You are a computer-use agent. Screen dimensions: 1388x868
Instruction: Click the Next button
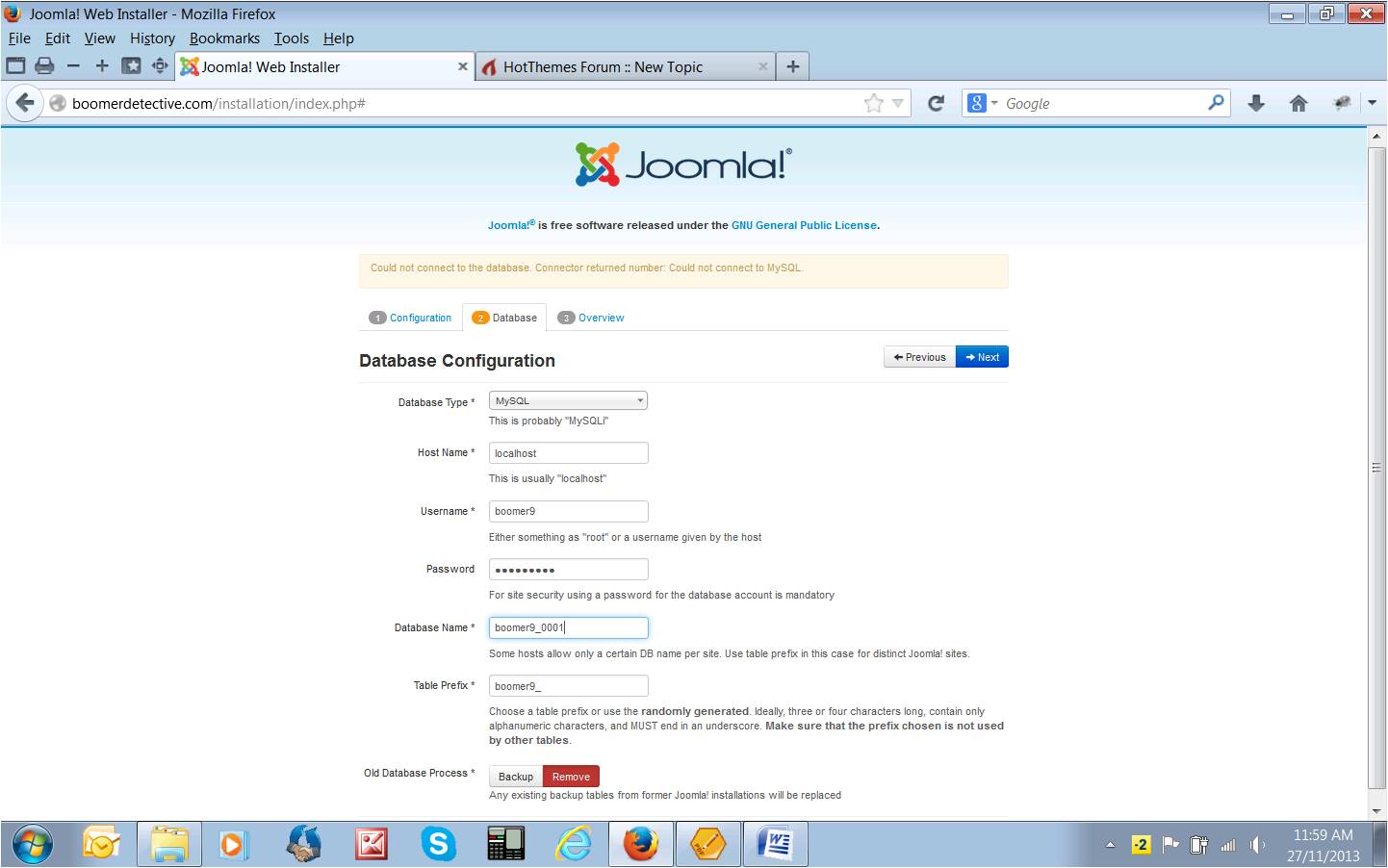click(982, 357)
